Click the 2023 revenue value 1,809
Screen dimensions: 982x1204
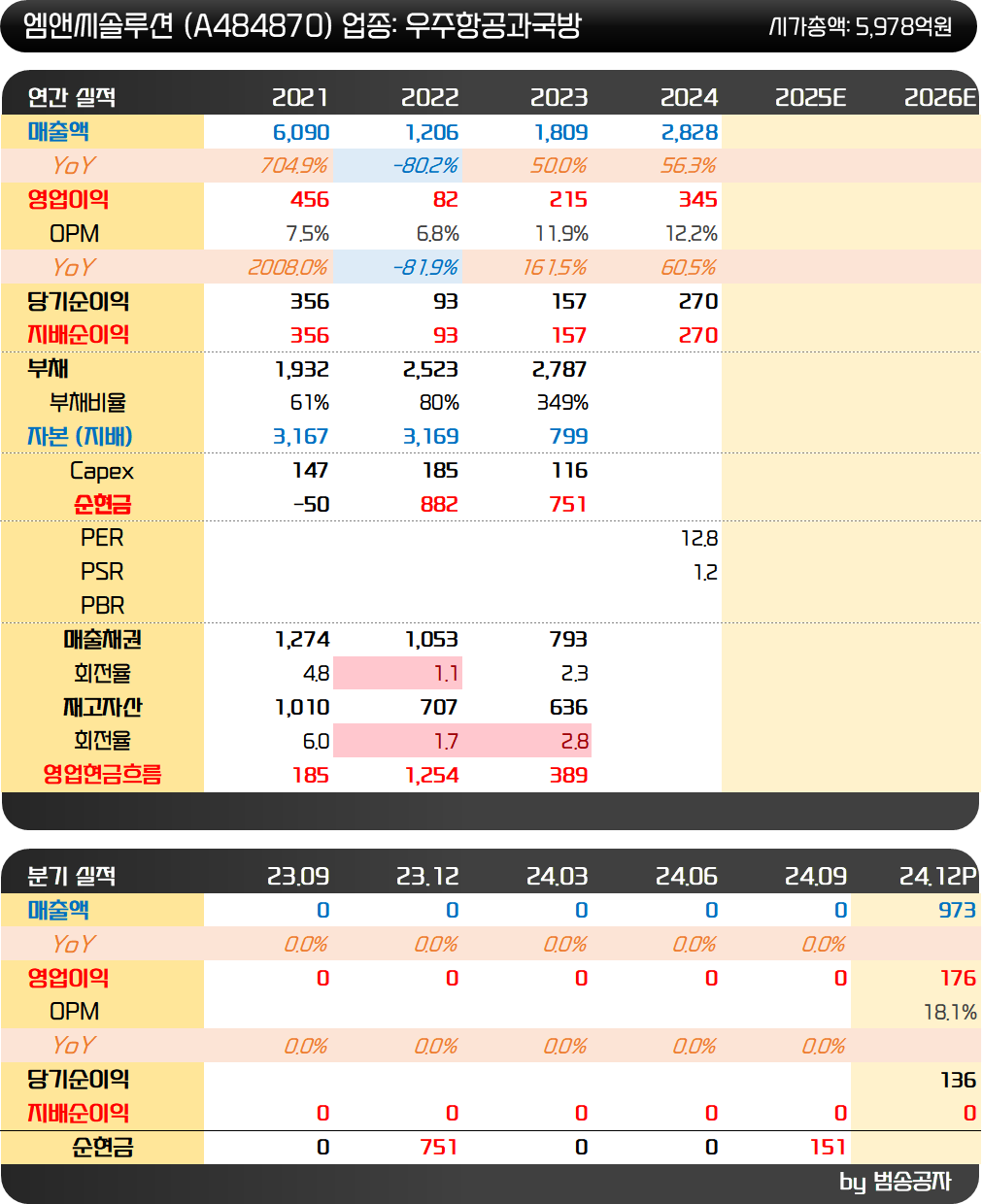pos(560,132)
